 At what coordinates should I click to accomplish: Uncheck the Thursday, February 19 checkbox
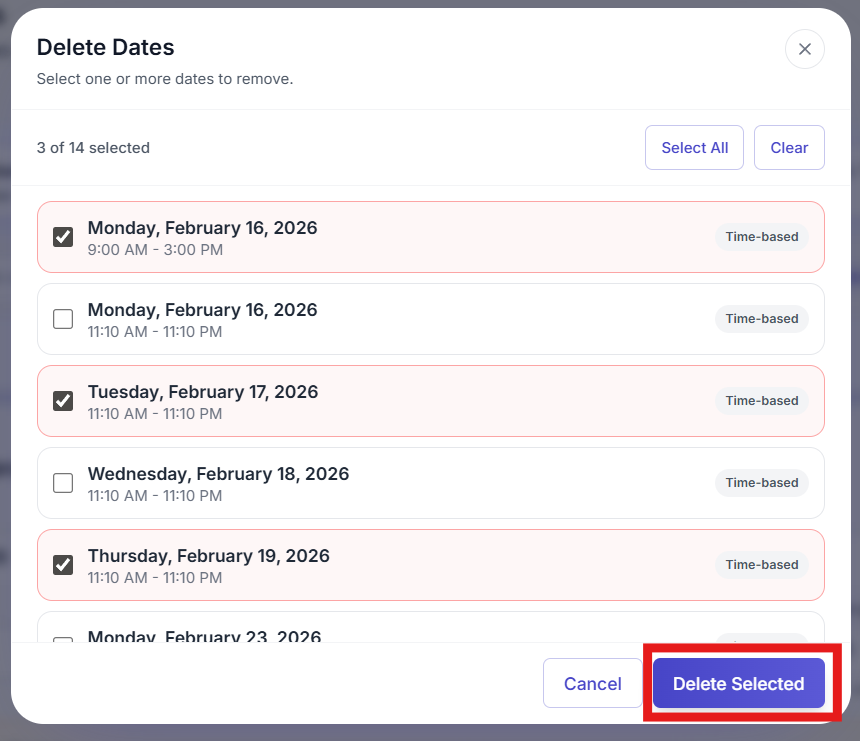(x=63, y=565)
